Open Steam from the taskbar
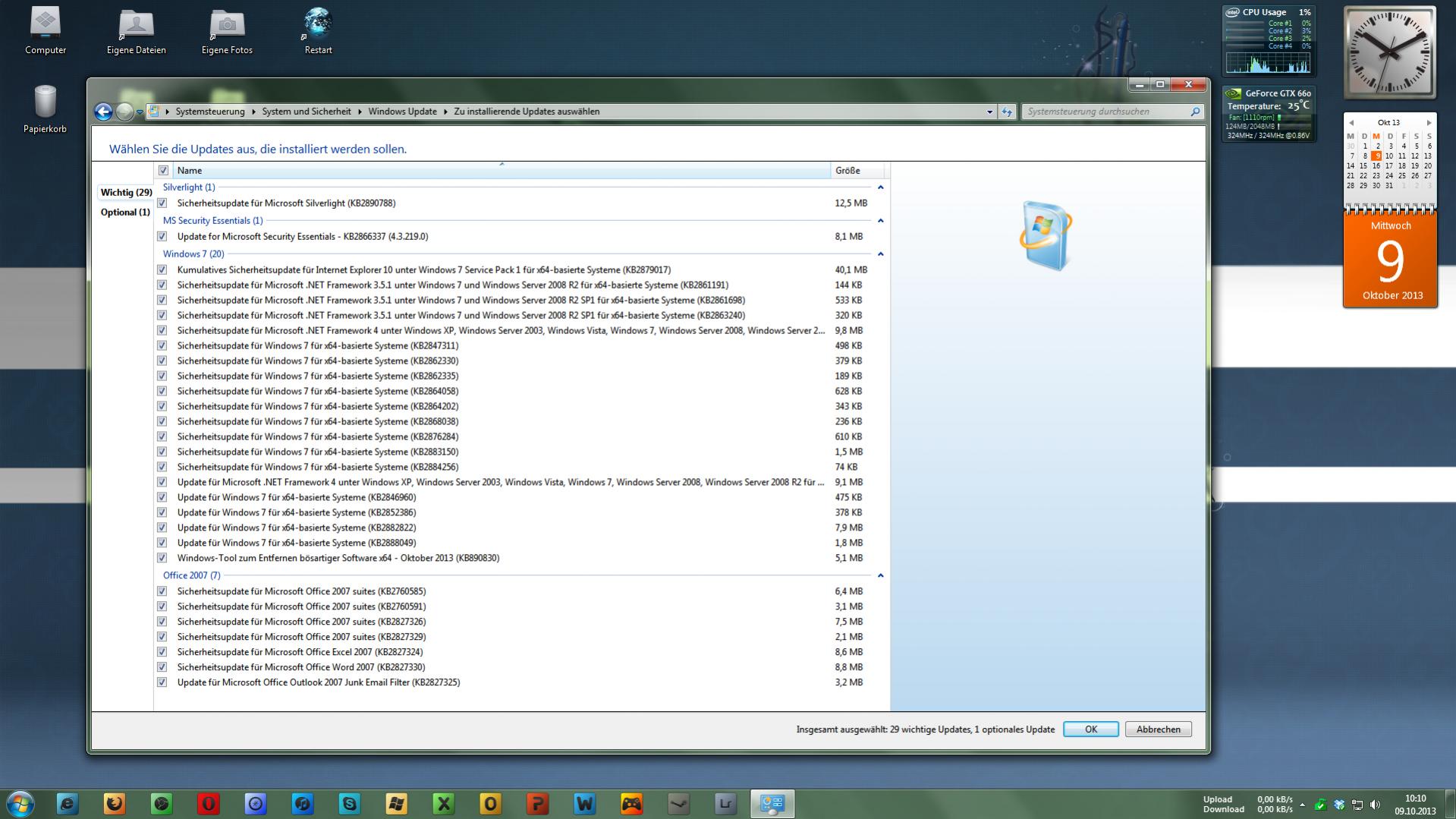1456x819 pixels. [679, 804]
